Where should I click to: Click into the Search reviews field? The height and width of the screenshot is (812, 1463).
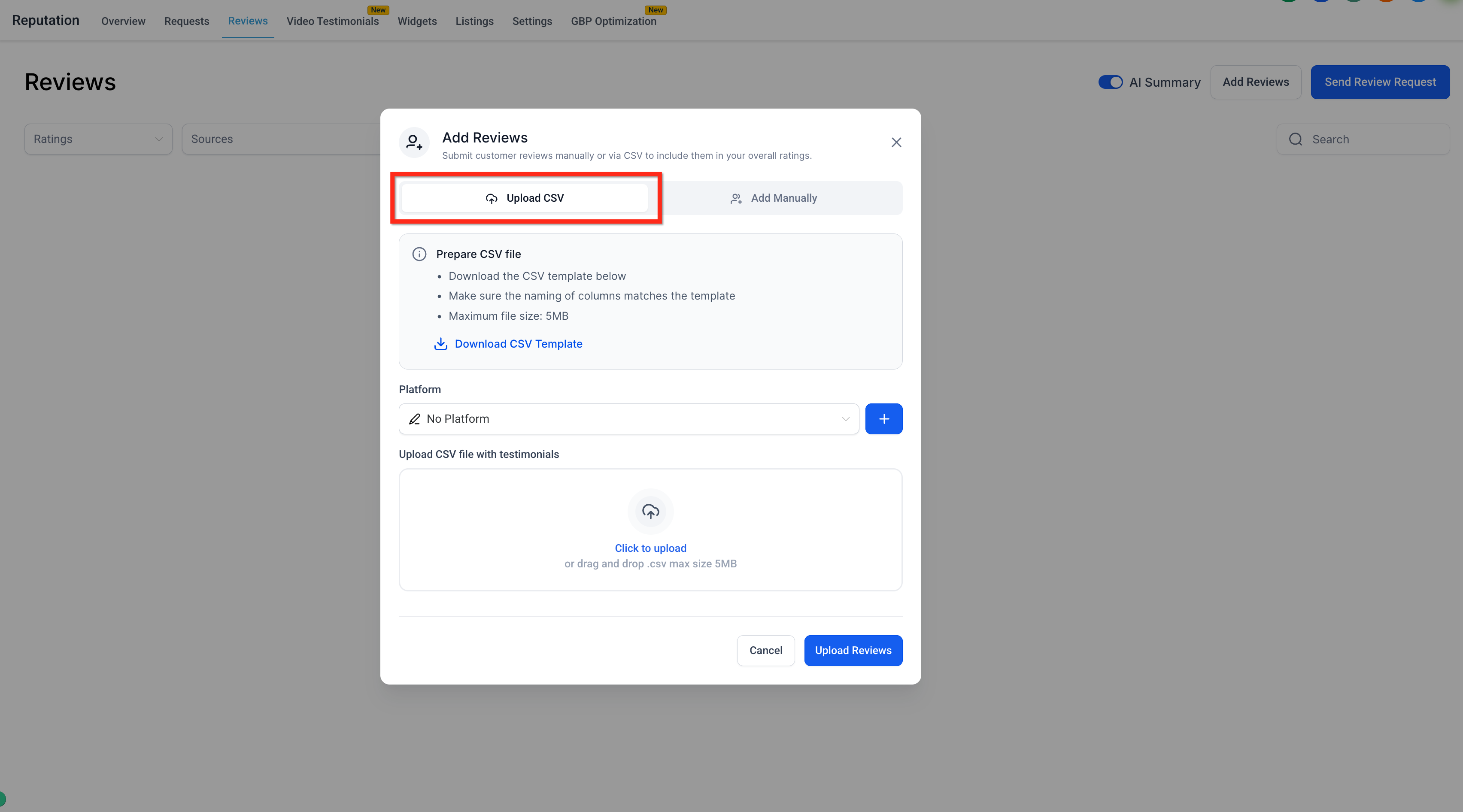1363,139
